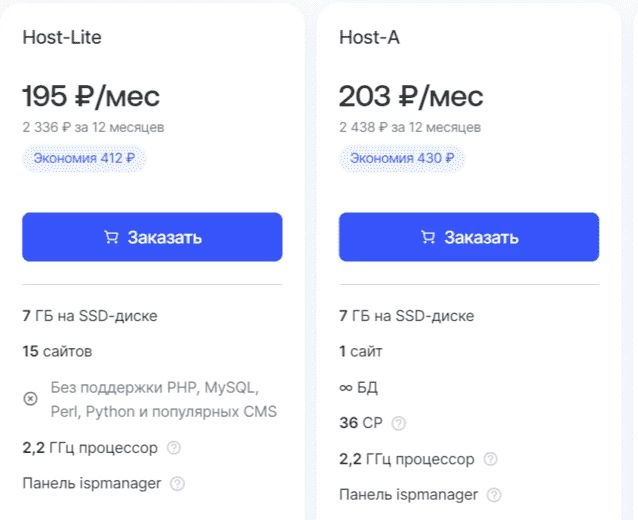Click 2 438 ₽ за 12 месяцев text
Image resolution: width=638 pixels, height=520 pixels.
[x=410, y=127]
